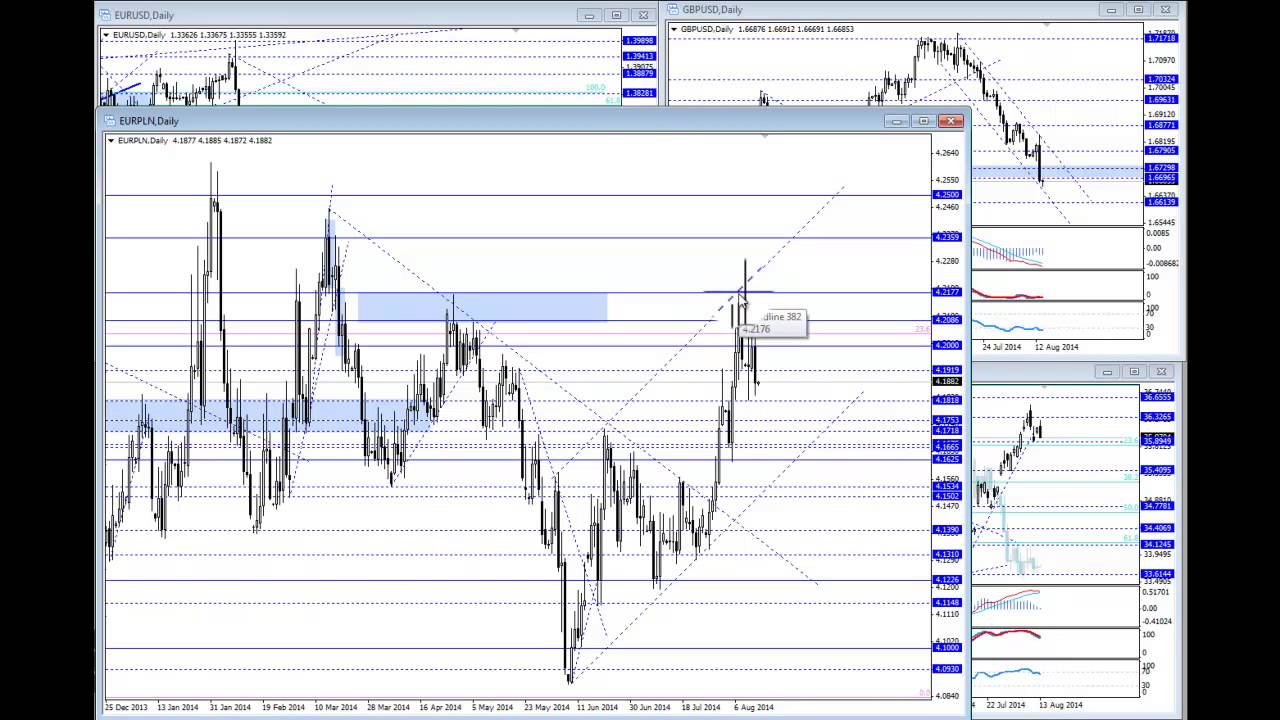This screenshot has height=720, width=1280.
Task: Select the 4.1310 price level label
Action: coord(946,554)
